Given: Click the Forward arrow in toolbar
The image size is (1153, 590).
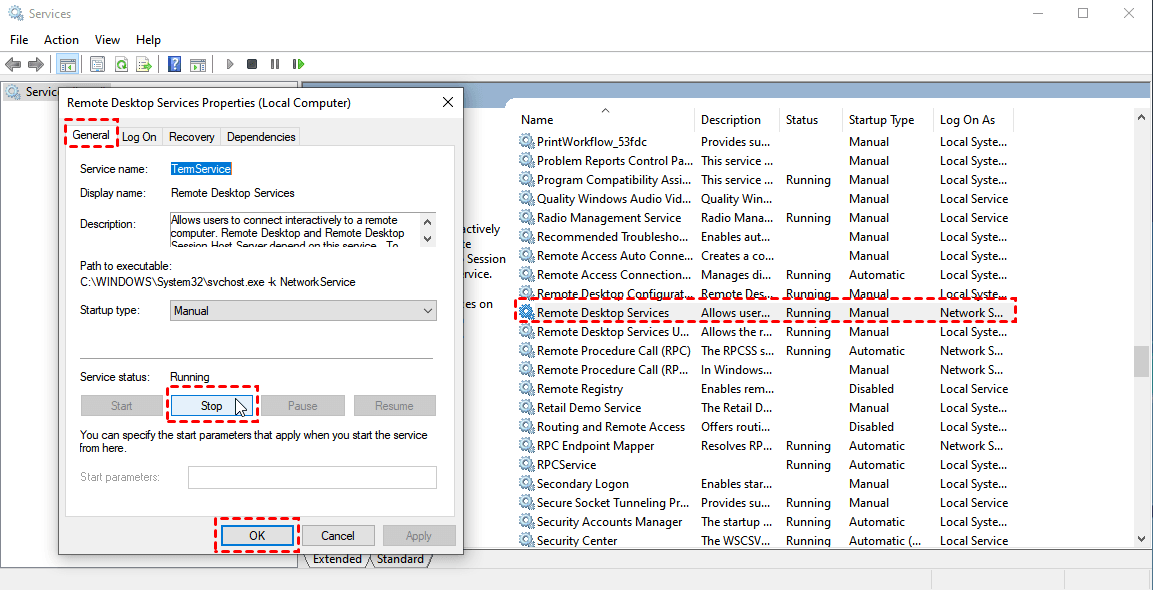Looking at the screenshot, I should [36, 64].
